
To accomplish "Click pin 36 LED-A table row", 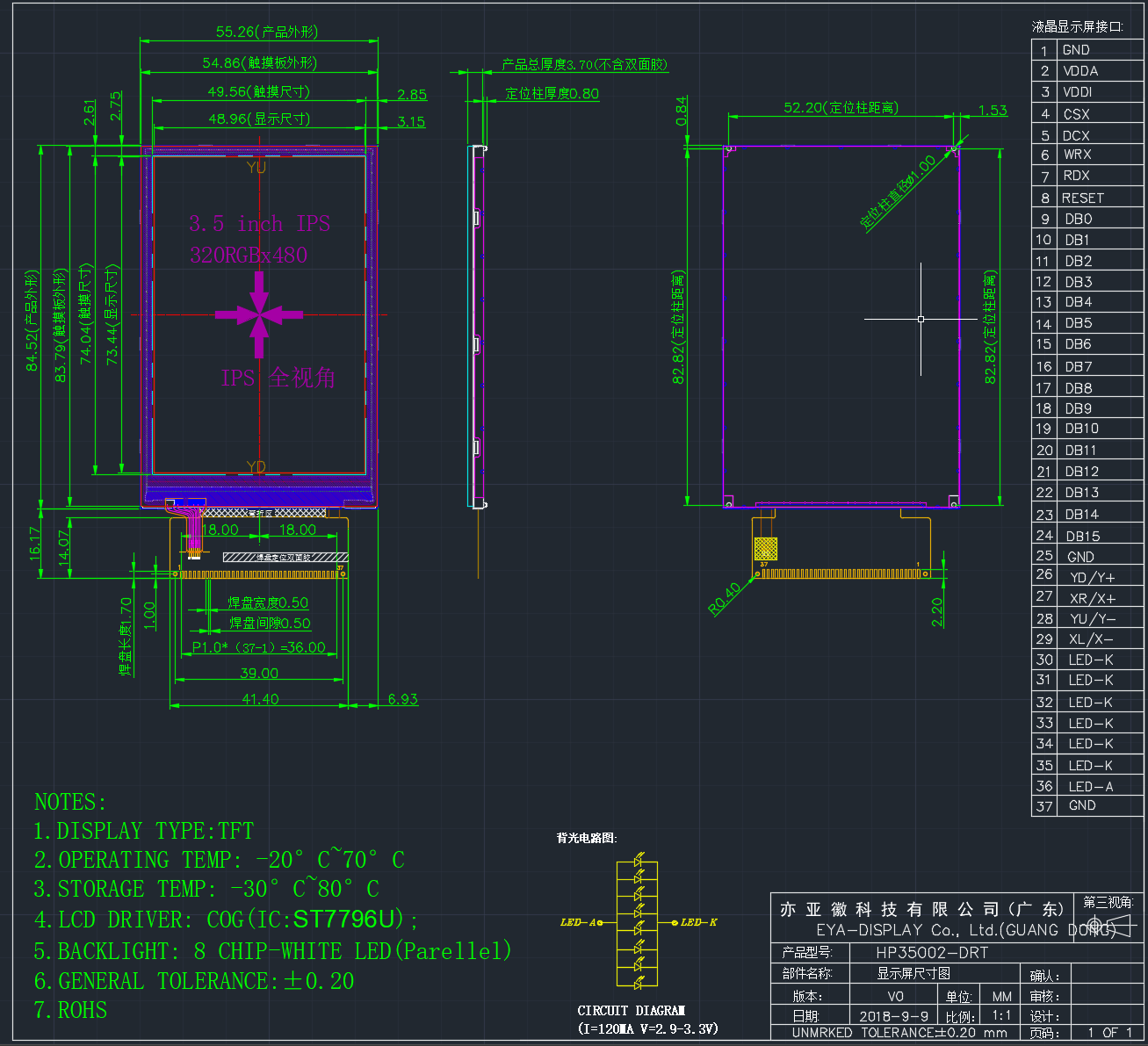I will point(1087,787).
